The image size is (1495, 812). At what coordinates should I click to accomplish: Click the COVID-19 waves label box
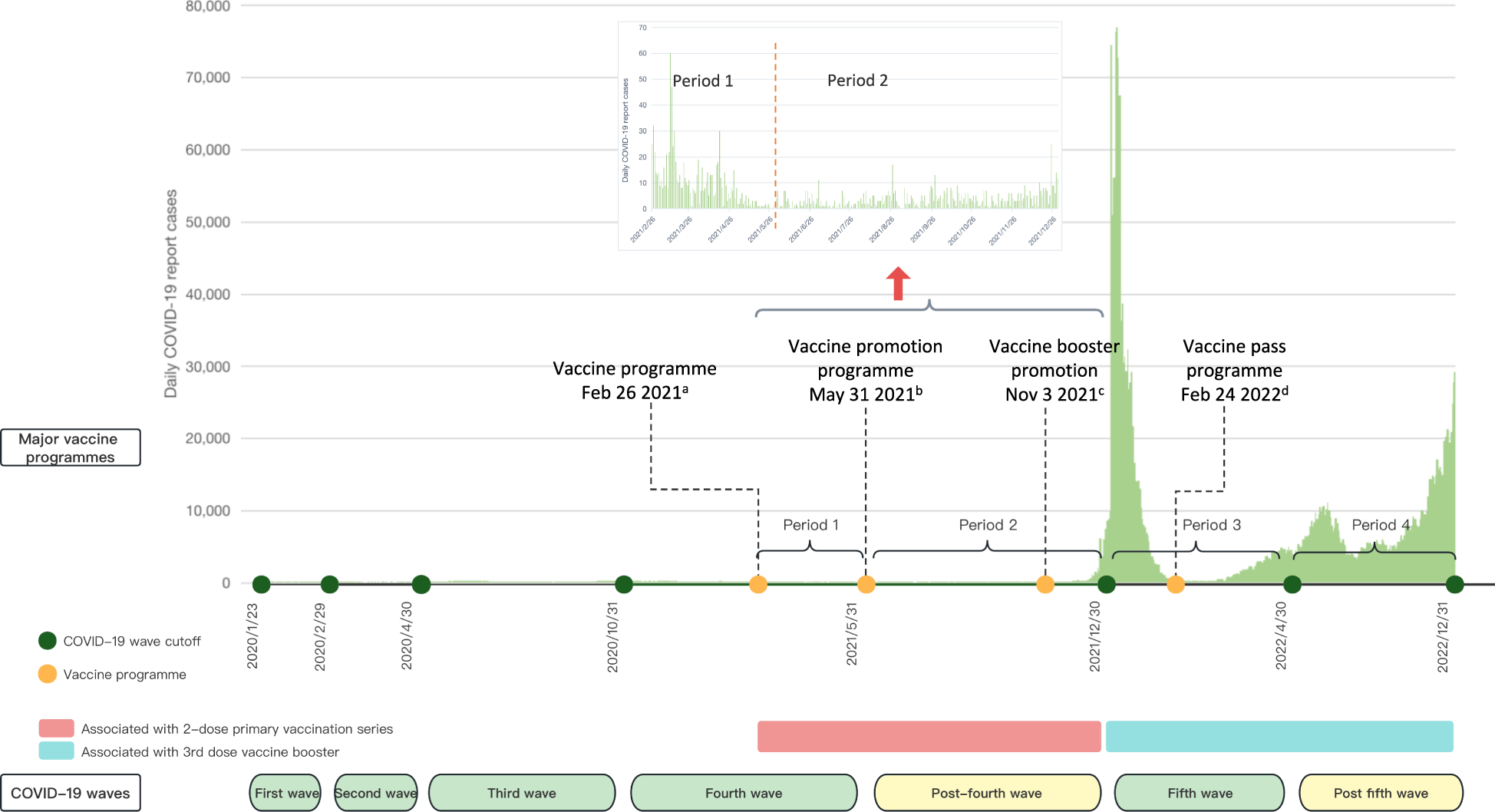[x=71, y=793]
